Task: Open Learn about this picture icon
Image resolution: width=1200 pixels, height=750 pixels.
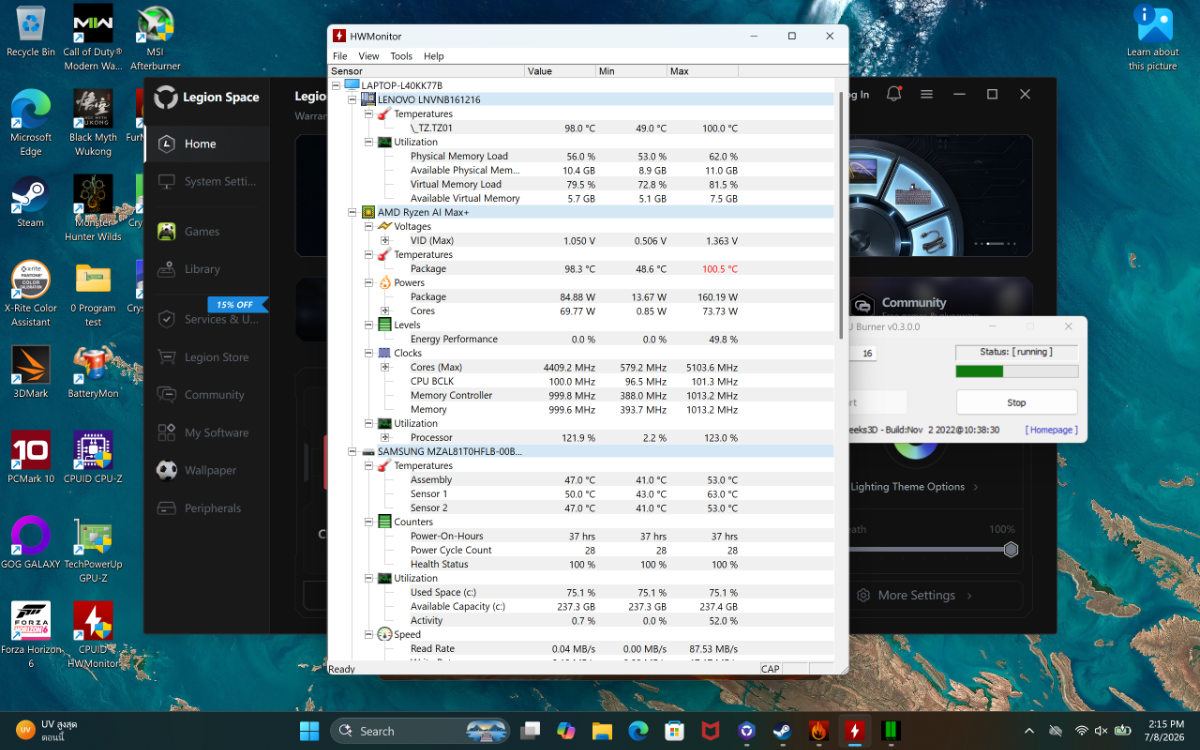Action: [1153, 38]
